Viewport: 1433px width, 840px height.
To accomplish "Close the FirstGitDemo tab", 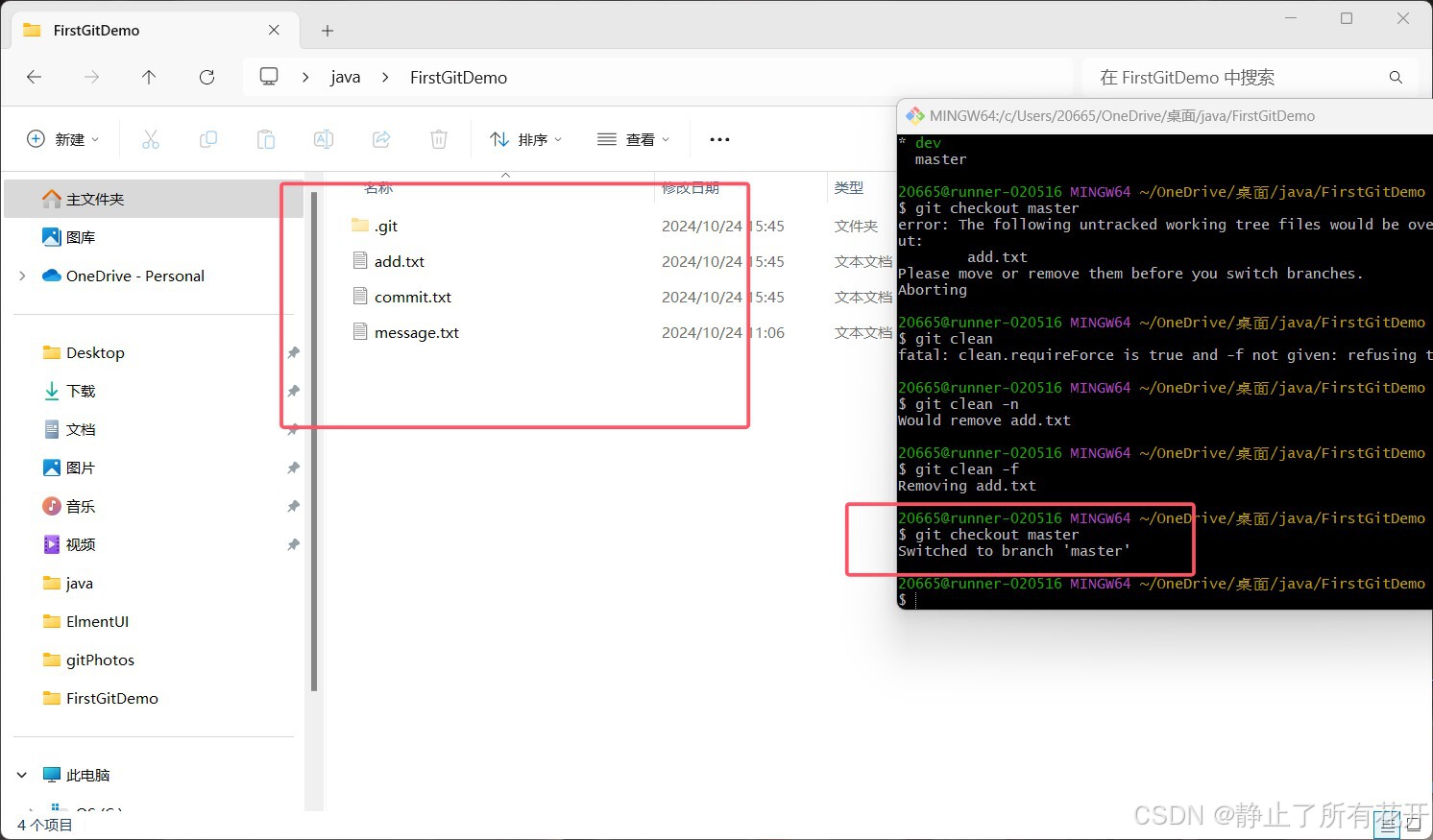I will 275,30.
